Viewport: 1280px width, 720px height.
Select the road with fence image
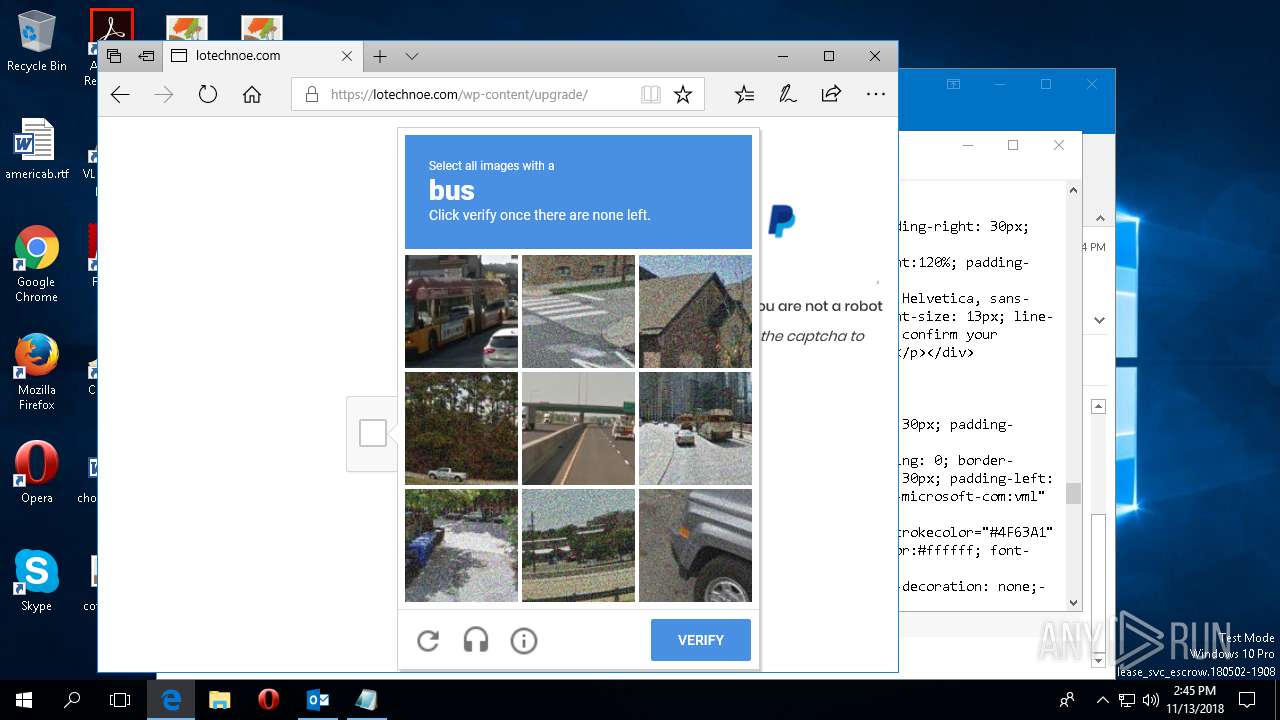[578, 545]
